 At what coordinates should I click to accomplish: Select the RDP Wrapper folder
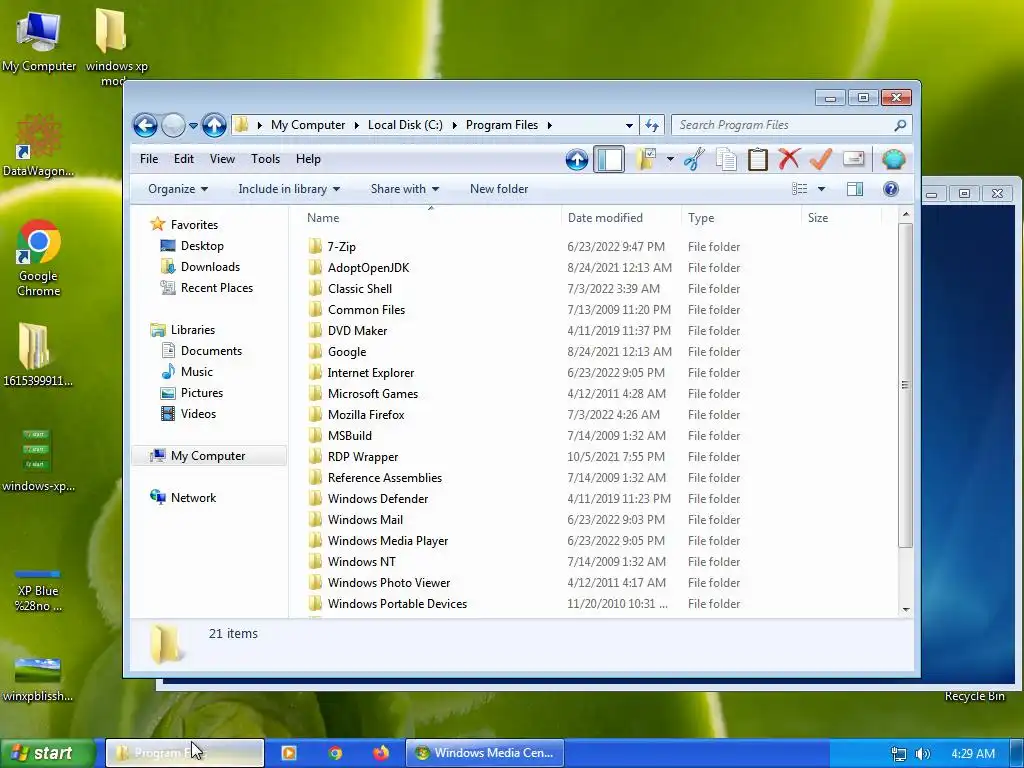tap(362, 456)
